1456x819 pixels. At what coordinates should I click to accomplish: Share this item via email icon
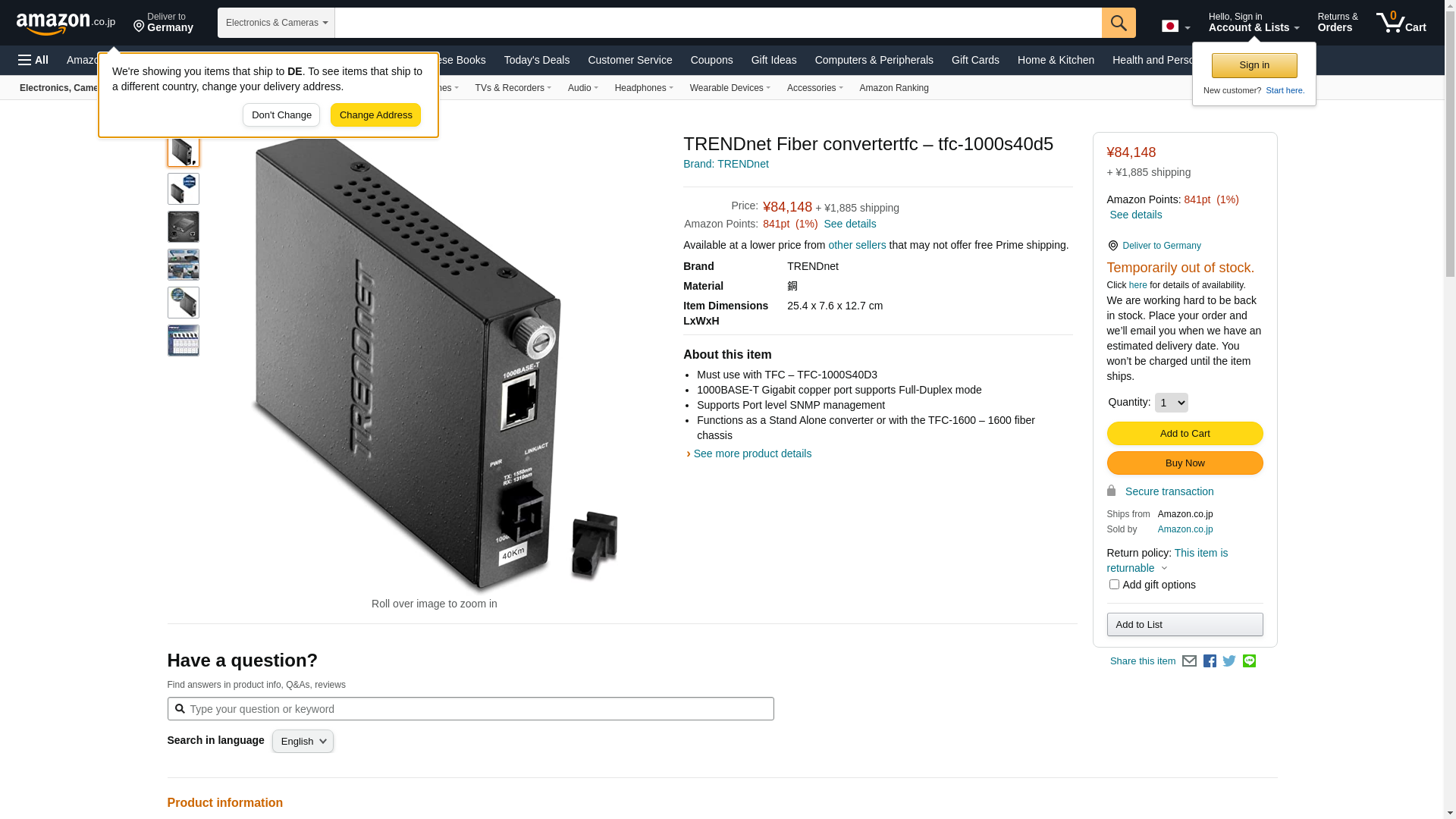1189,661
